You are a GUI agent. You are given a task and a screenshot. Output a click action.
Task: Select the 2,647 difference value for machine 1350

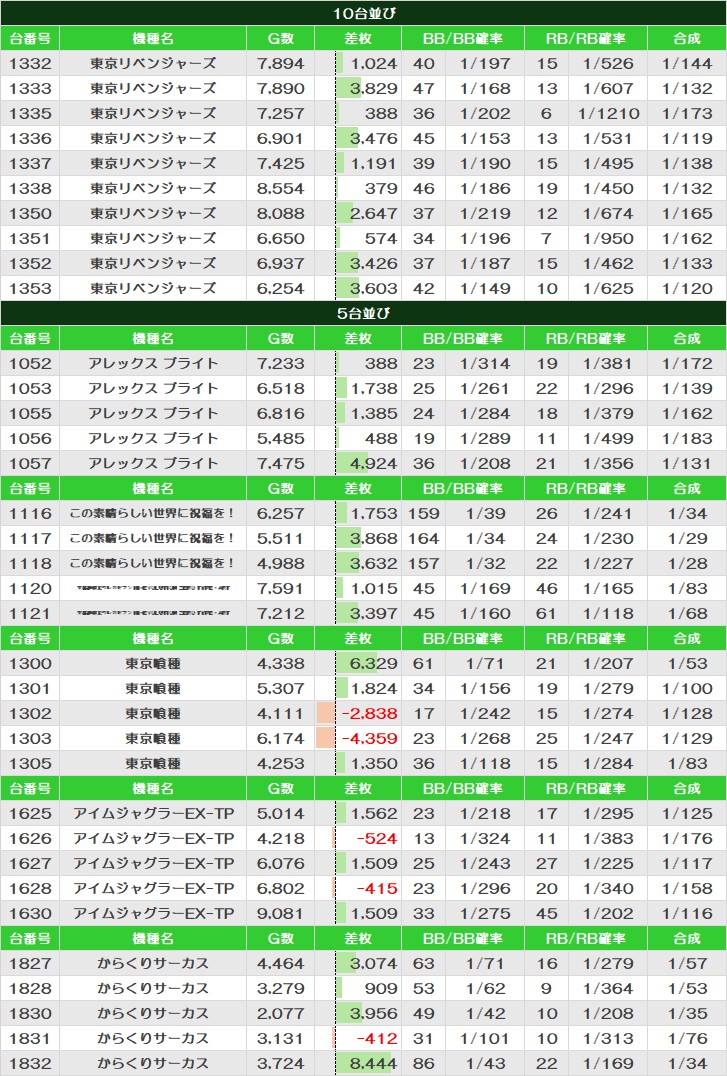pos(374,213)
